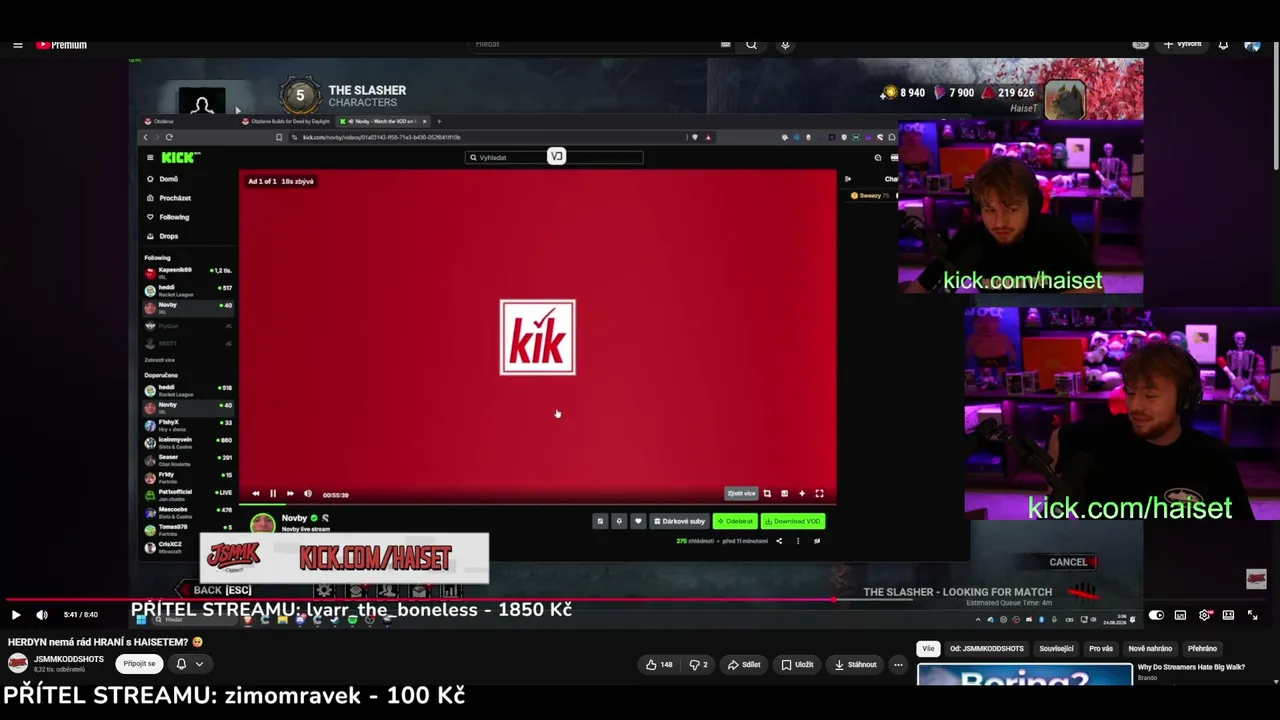The image size is (1280, 720).
Task: Toggle the Kick sidebar hamburger menu
Action: (150, 157)
